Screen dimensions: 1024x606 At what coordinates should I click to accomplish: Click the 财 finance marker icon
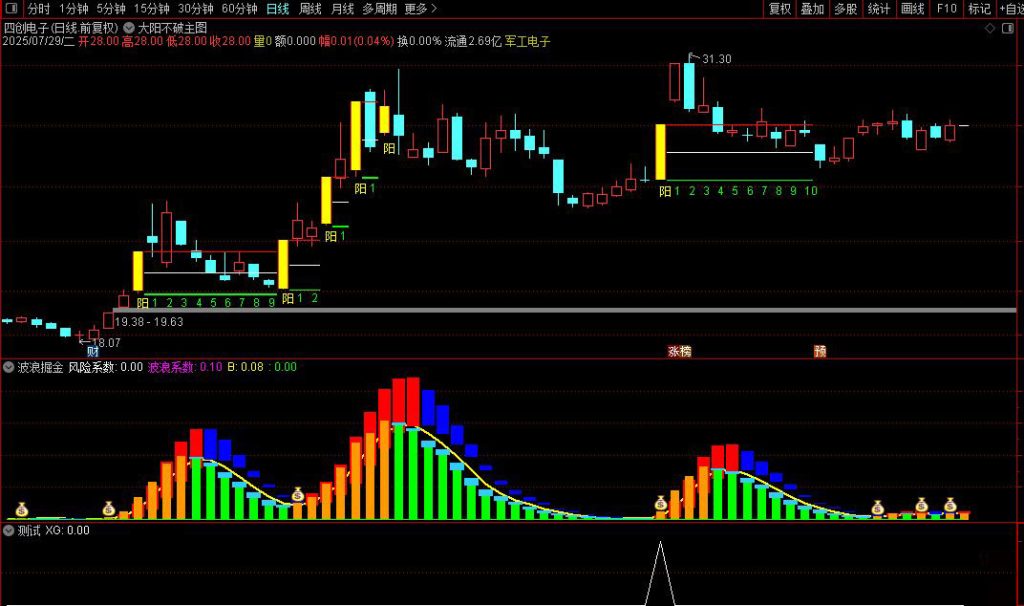click(93, 351)
